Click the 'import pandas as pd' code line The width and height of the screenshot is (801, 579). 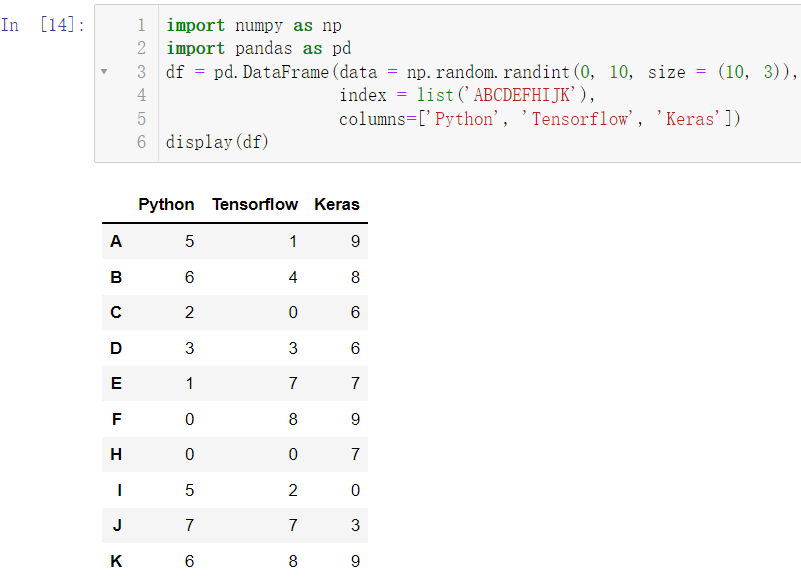pyautogui.click(x=258, y=49)
